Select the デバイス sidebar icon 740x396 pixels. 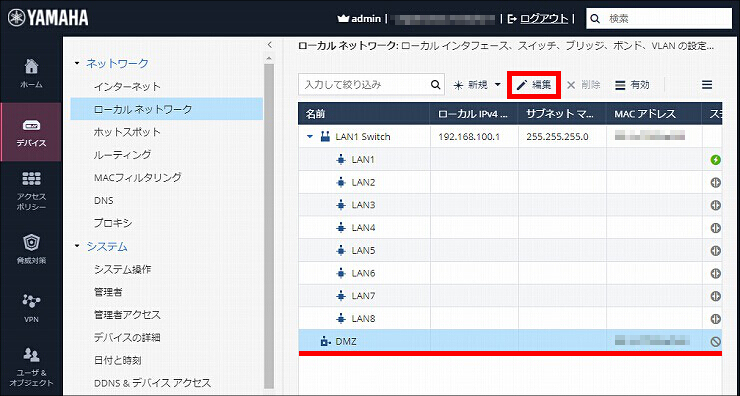(31, 132)
